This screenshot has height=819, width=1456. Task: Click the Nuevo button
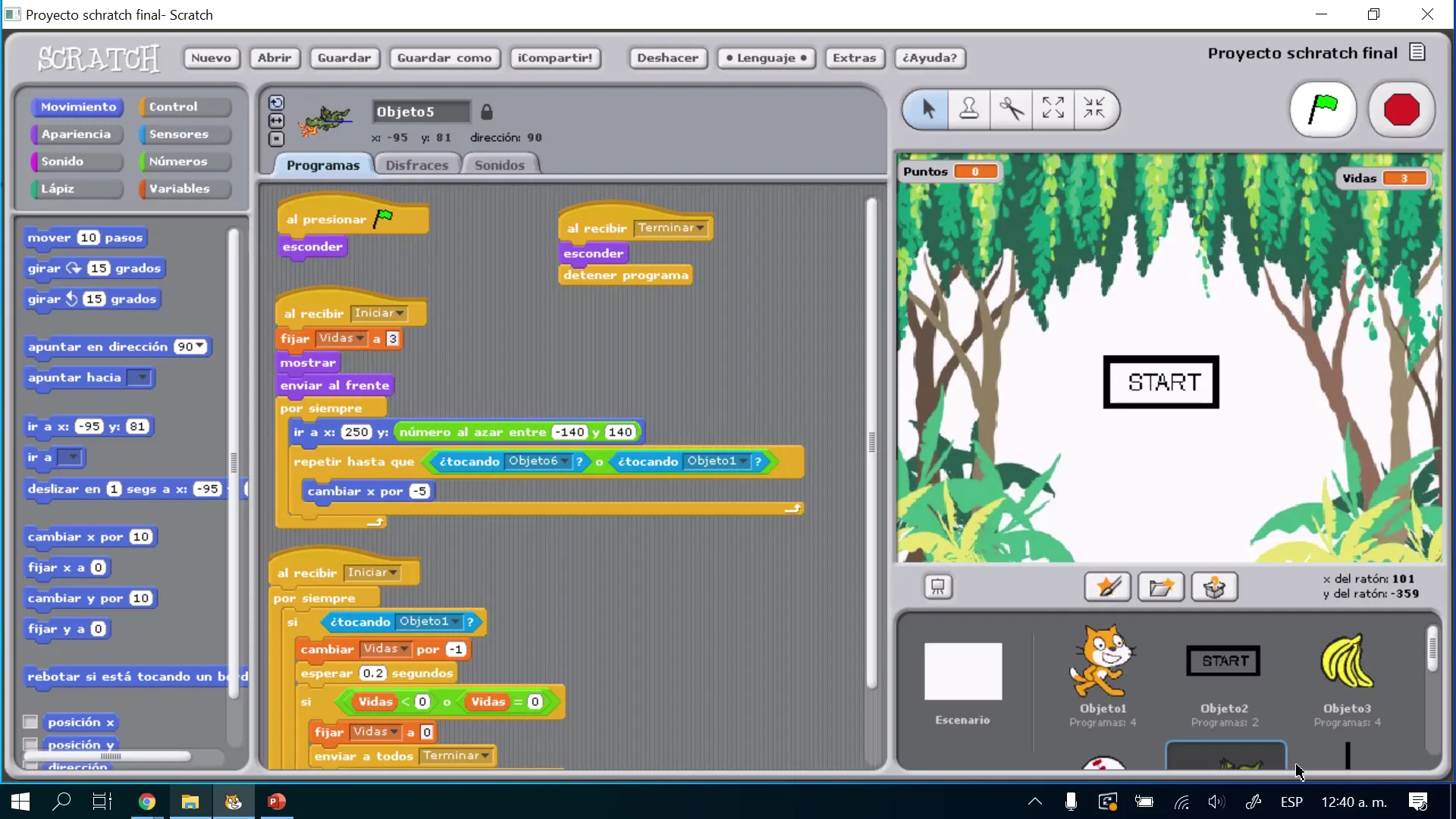211,58
